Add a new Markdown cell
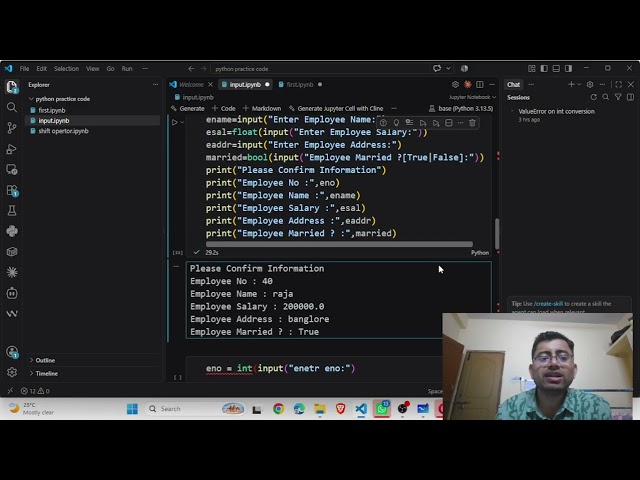Viewport: 640px width, 480px height. [262, 109]
